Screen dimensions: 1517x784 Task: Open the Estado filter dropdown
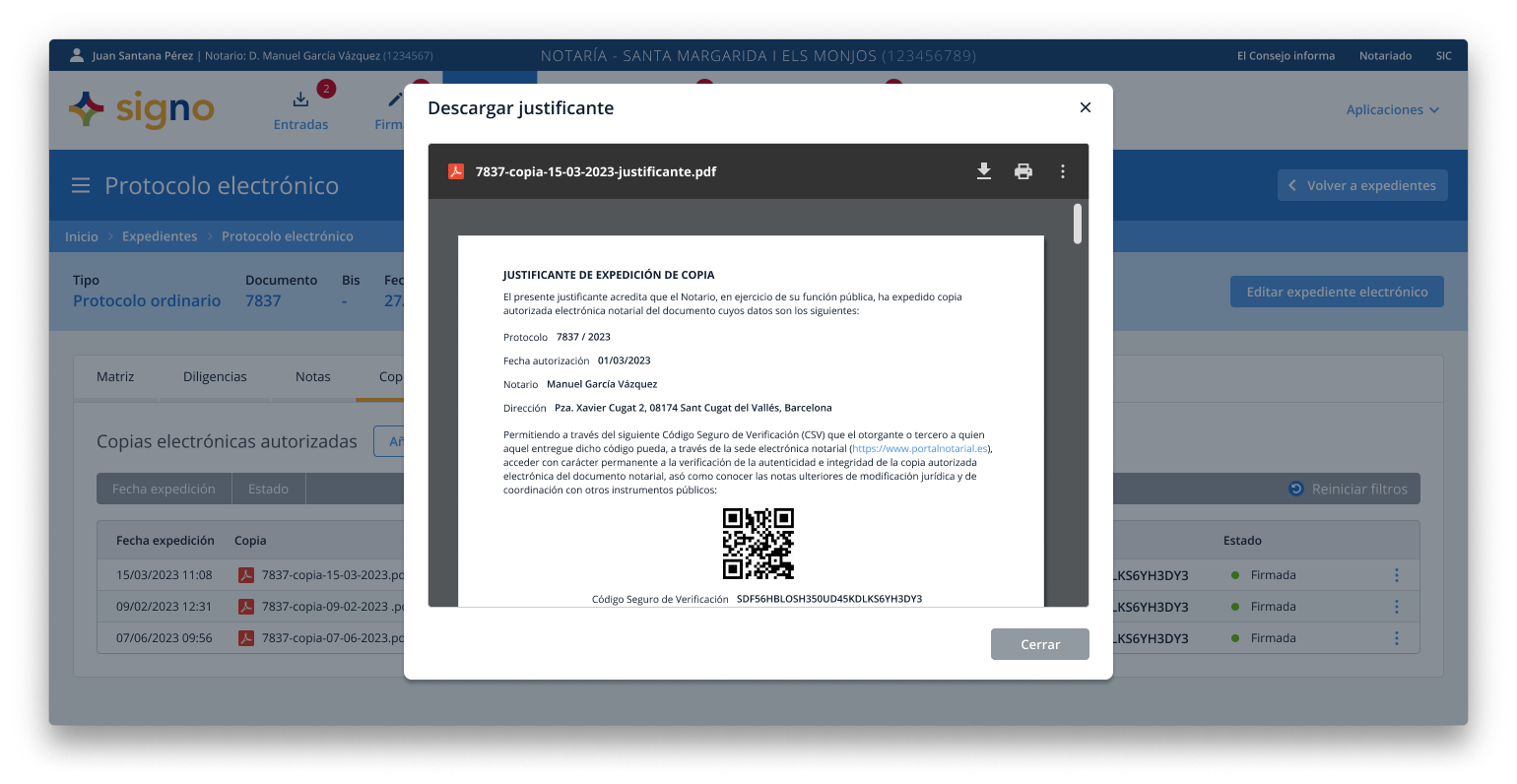tap(268, 489)
